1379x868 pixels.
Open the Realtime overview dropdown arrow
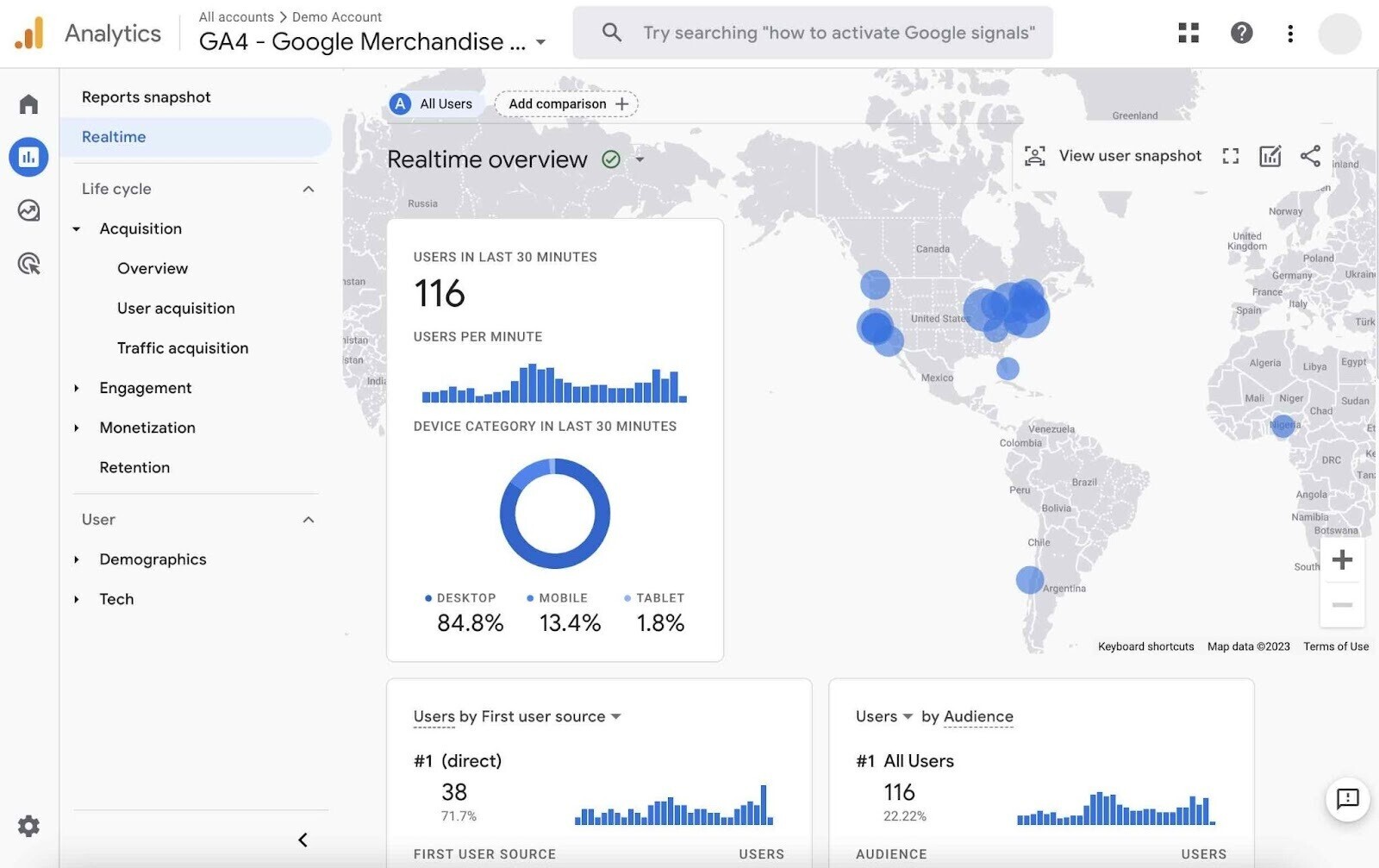point(640,159)
